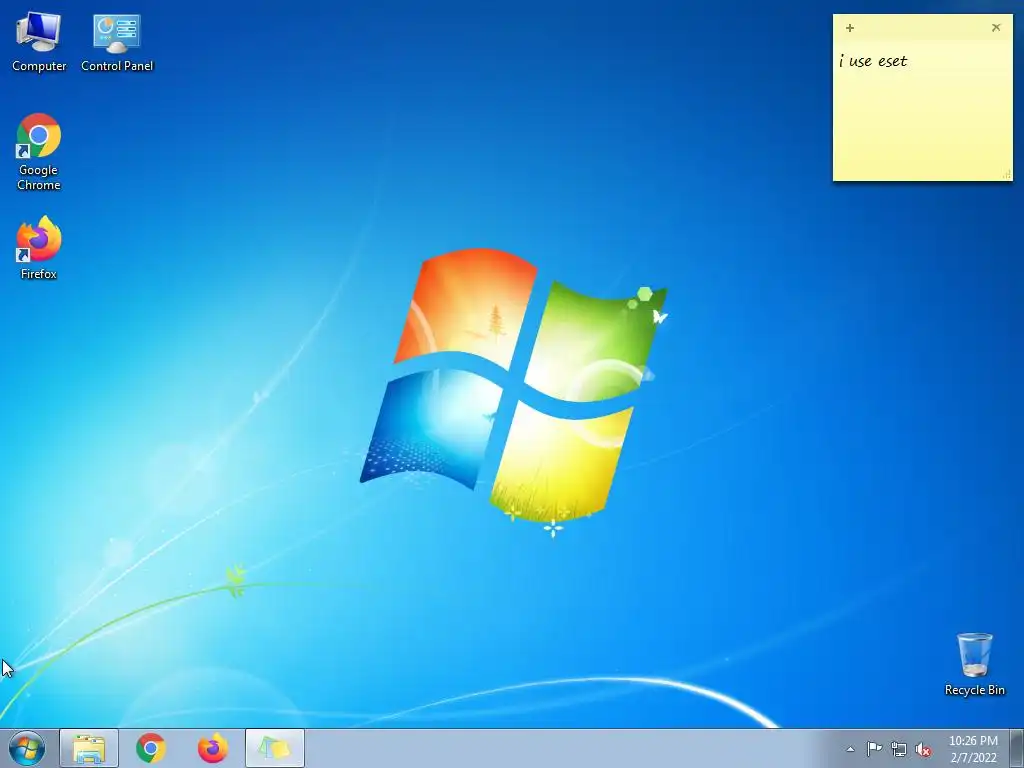The image size is (1024, 768).
Task: Launch Chrome from the taskbar
Action: [151, 748]
